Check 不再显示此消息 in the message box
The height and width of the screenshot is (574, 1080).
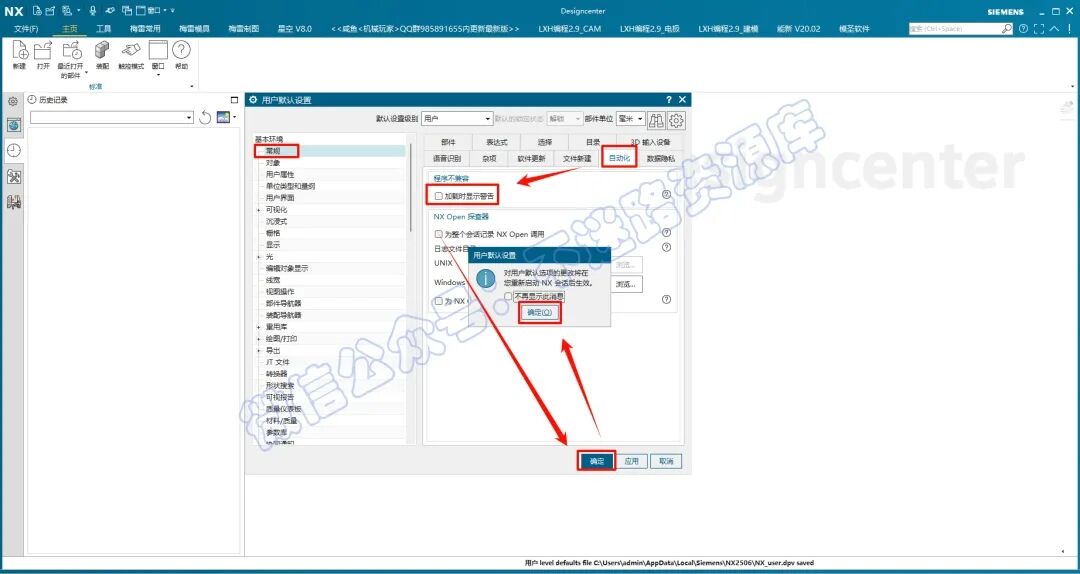pos(508,296)
